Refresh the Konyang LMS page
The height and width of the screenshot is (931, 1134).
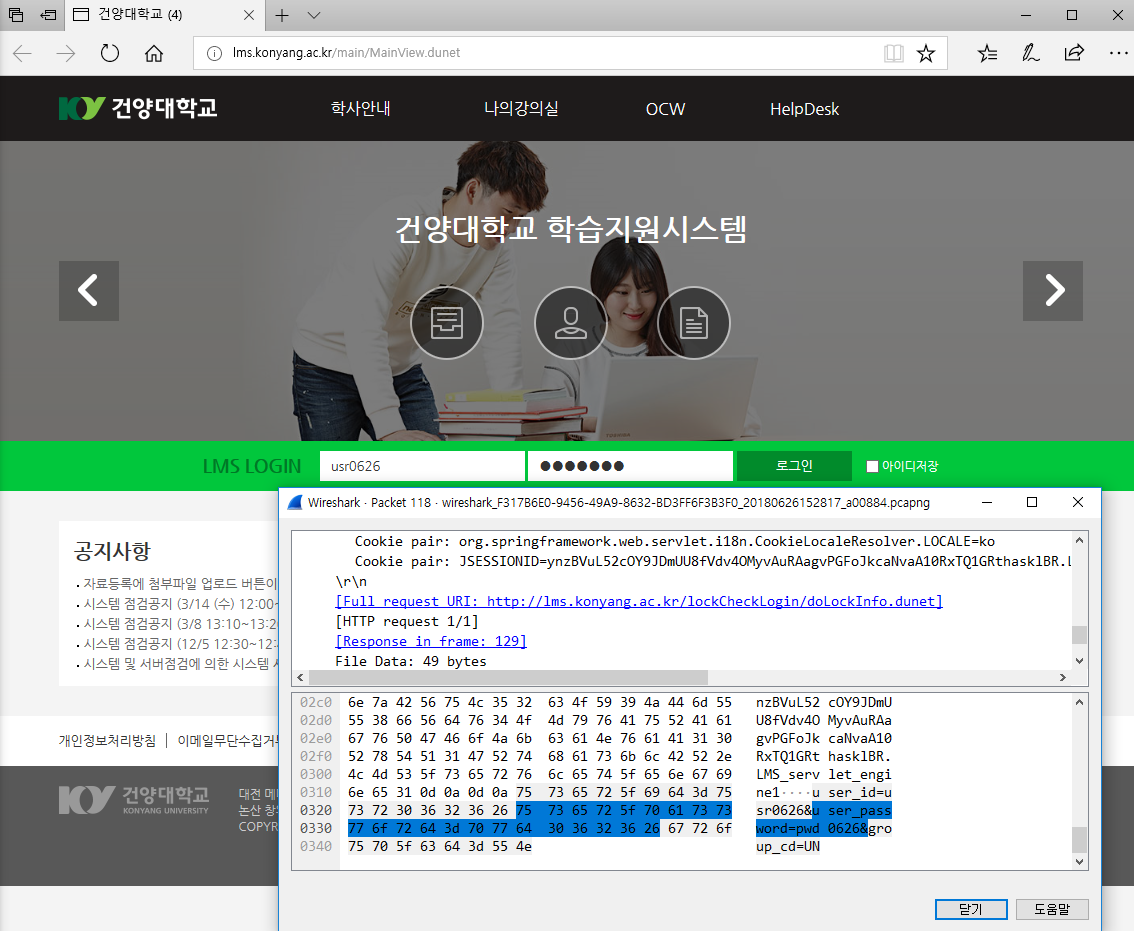(x=110, y=53)
